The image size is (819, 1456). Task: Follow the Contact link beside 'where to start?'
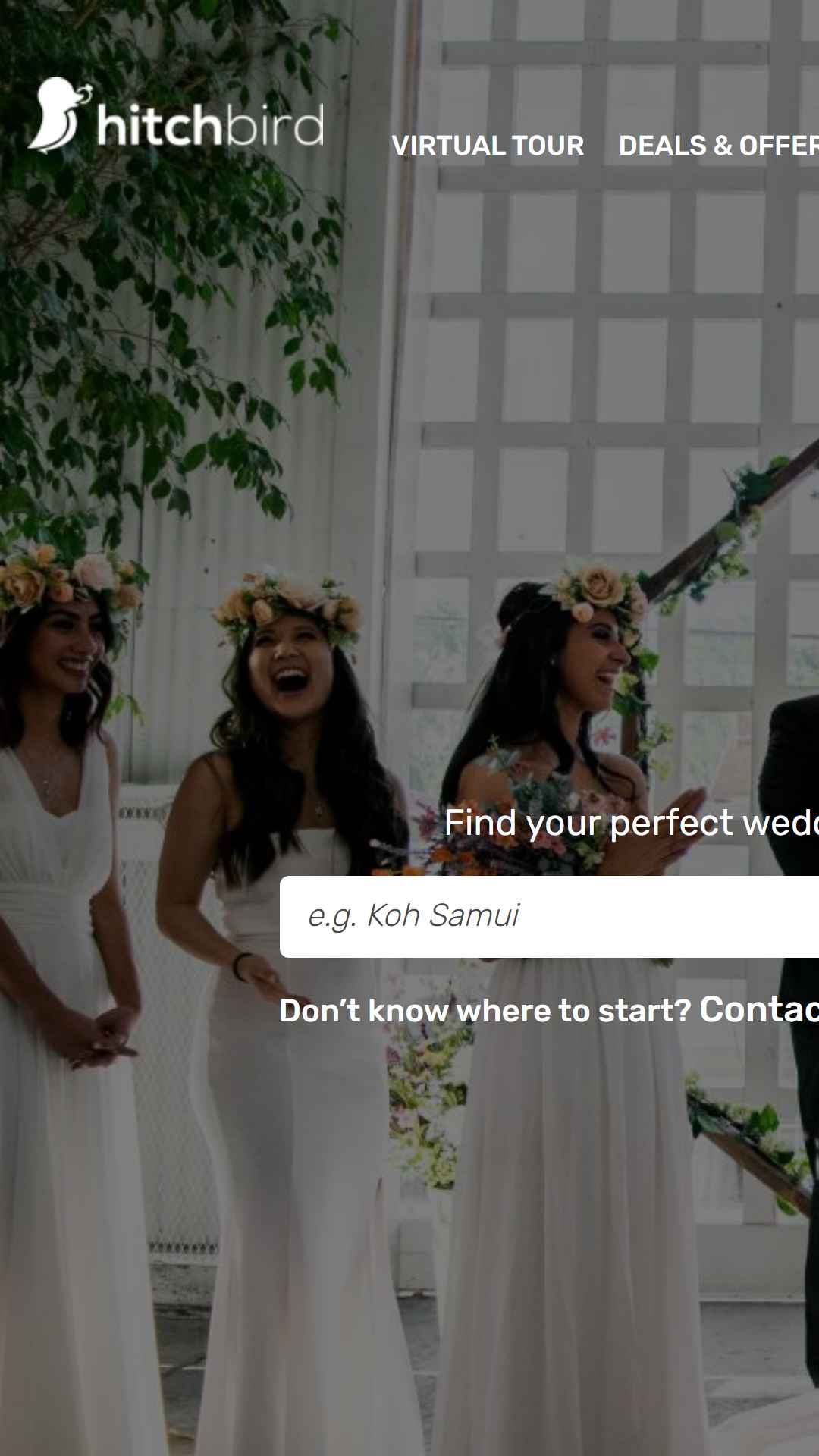[x=759, y=1009]
